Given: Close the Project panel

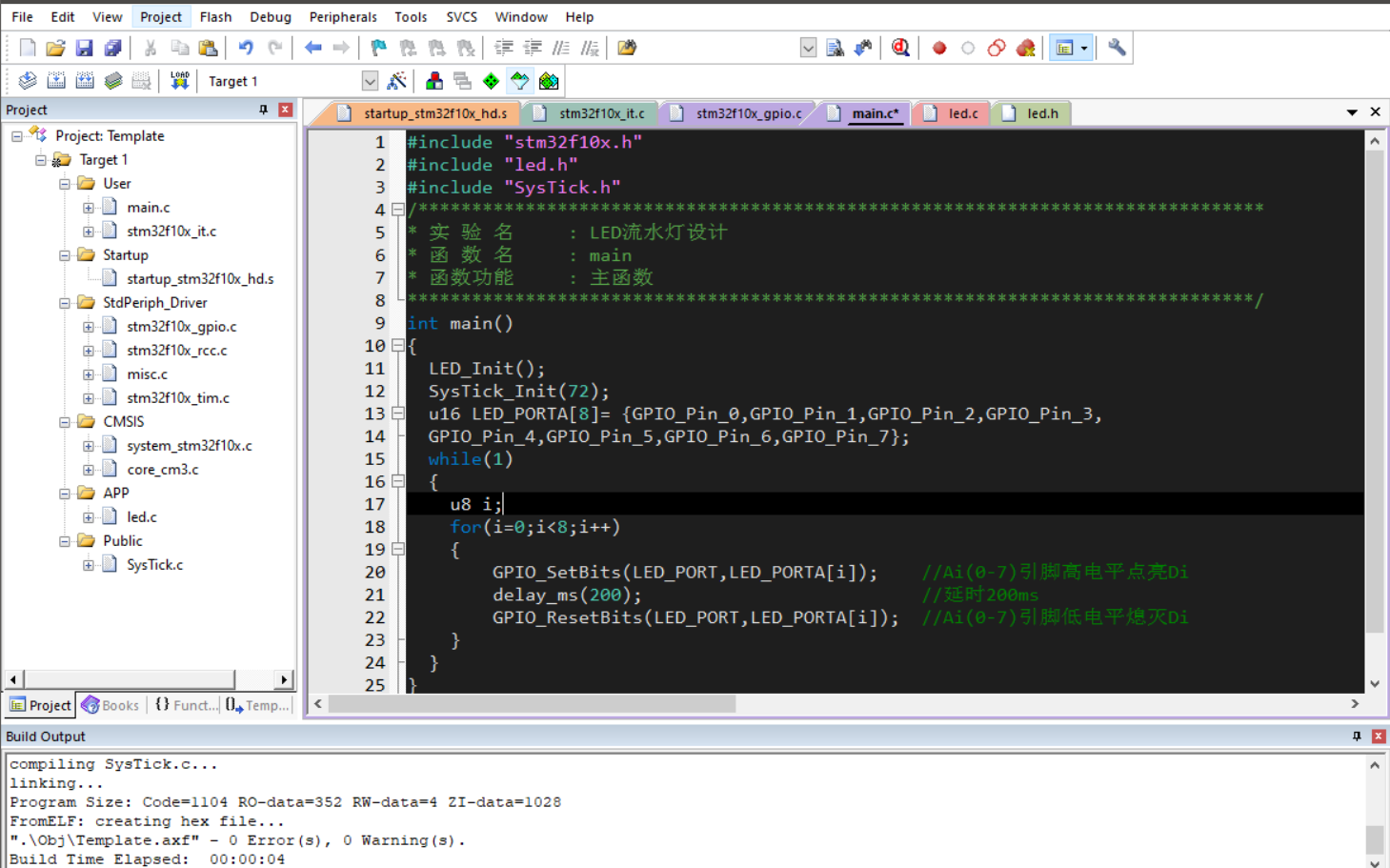Looking at the screenshot, I should click(285, 110).
